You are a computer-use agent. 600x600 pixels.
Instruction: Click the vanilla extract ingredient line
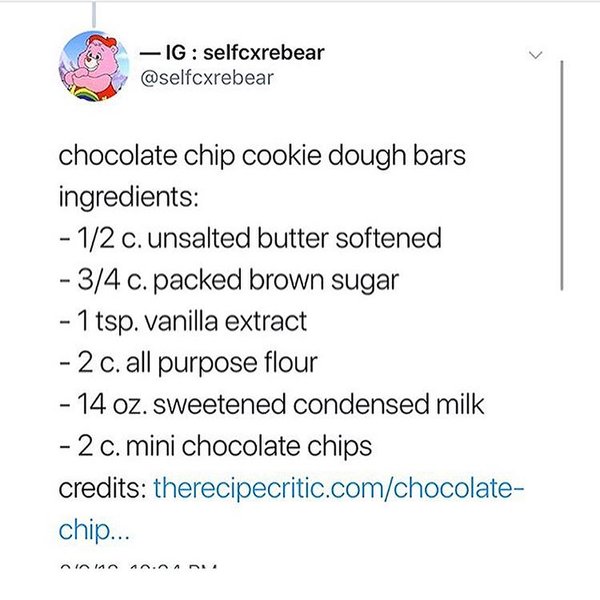[182, 322]
